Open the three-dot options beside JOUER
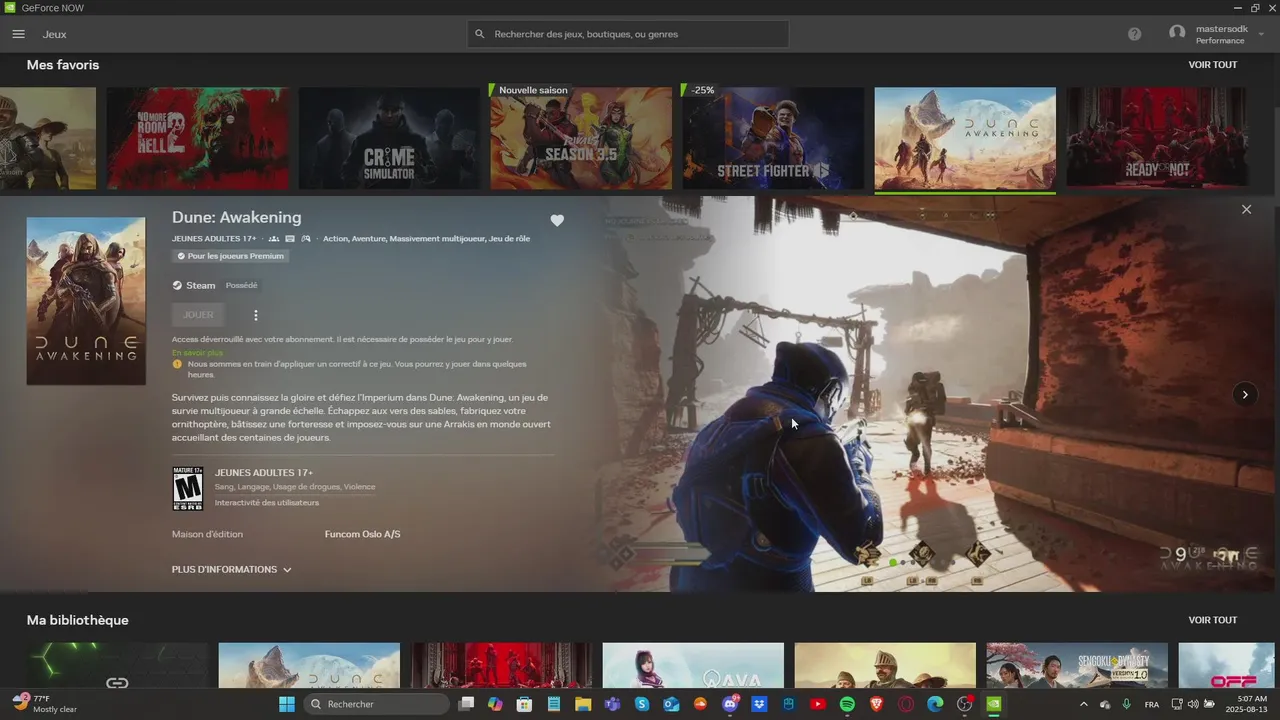 [x=255, y=315]
